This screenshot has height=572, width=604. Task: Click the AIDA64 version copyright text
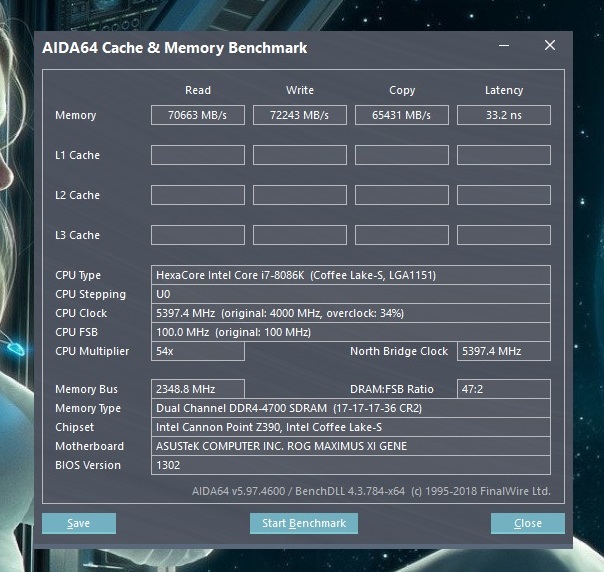tap(371, 491)
